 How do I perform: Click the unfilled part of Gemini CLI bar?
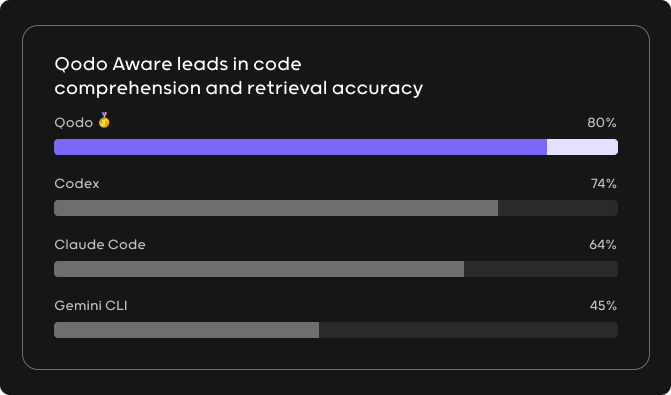click(x=468, y=330)
